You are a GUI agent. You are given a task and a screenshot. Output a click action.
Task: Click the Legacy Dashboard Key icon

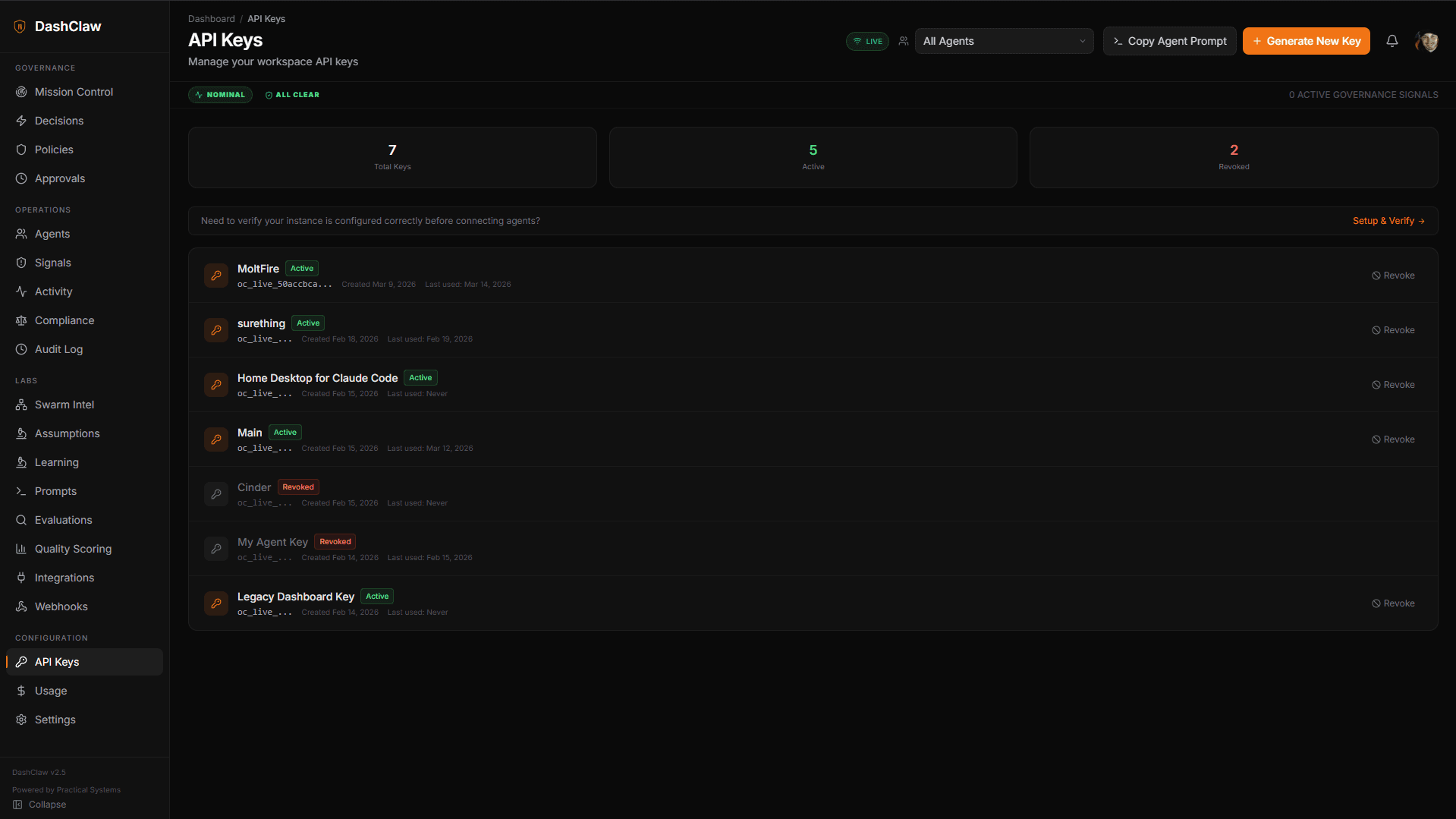click(216, 603)
